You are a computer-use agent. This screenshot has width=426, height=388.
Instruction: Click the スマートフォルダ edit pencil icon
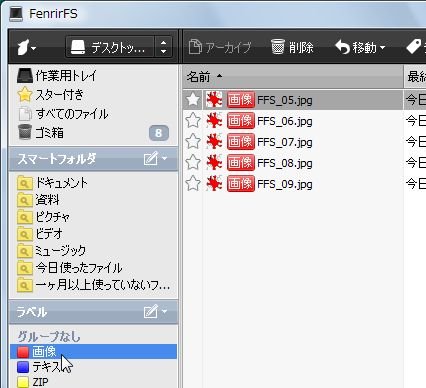tap(151, 158)
